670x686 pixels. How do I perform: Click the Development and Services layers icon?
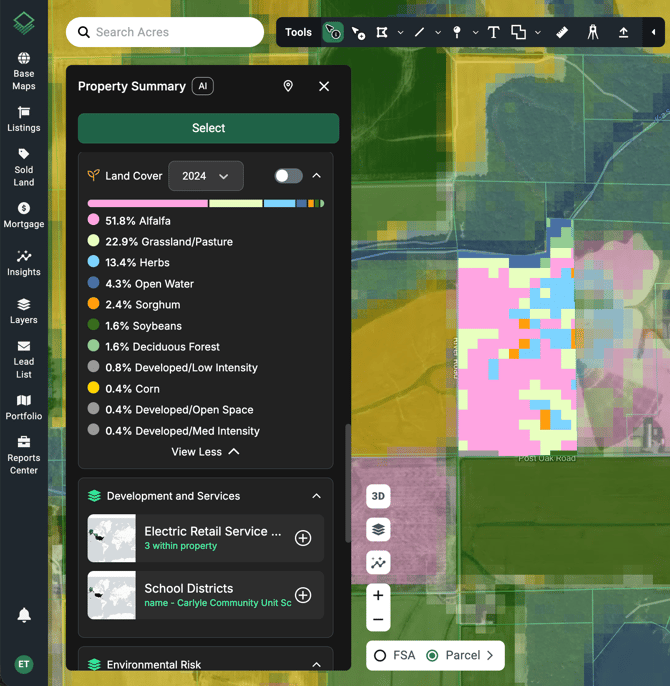click(94, 496)
